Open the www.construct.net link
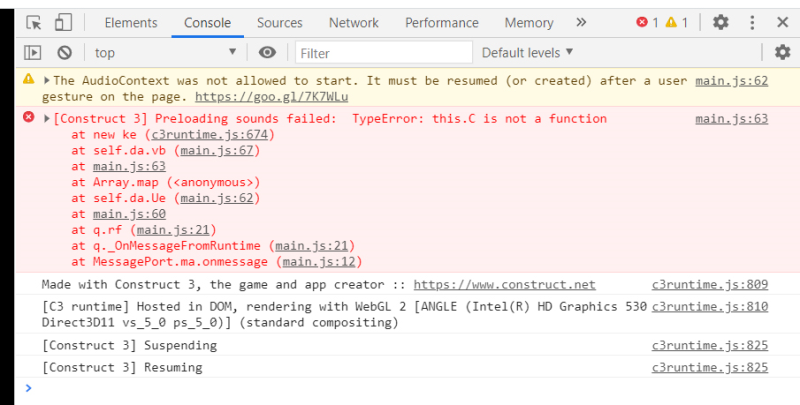This screenshot has width=800, height=405. click(x=505, y=285)
